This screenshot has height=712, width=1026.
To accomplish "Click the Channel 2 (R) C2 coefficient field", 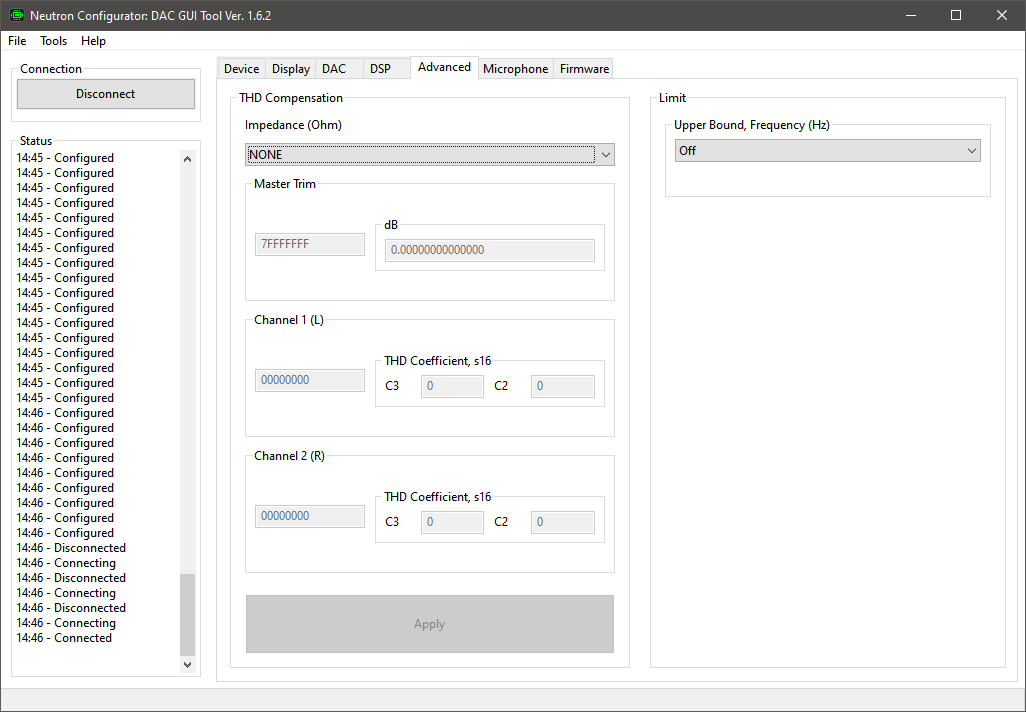I will click(562, 522).
